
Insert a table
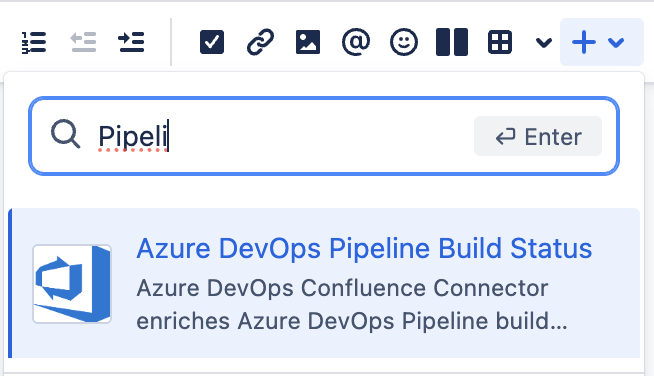[500, 42]
